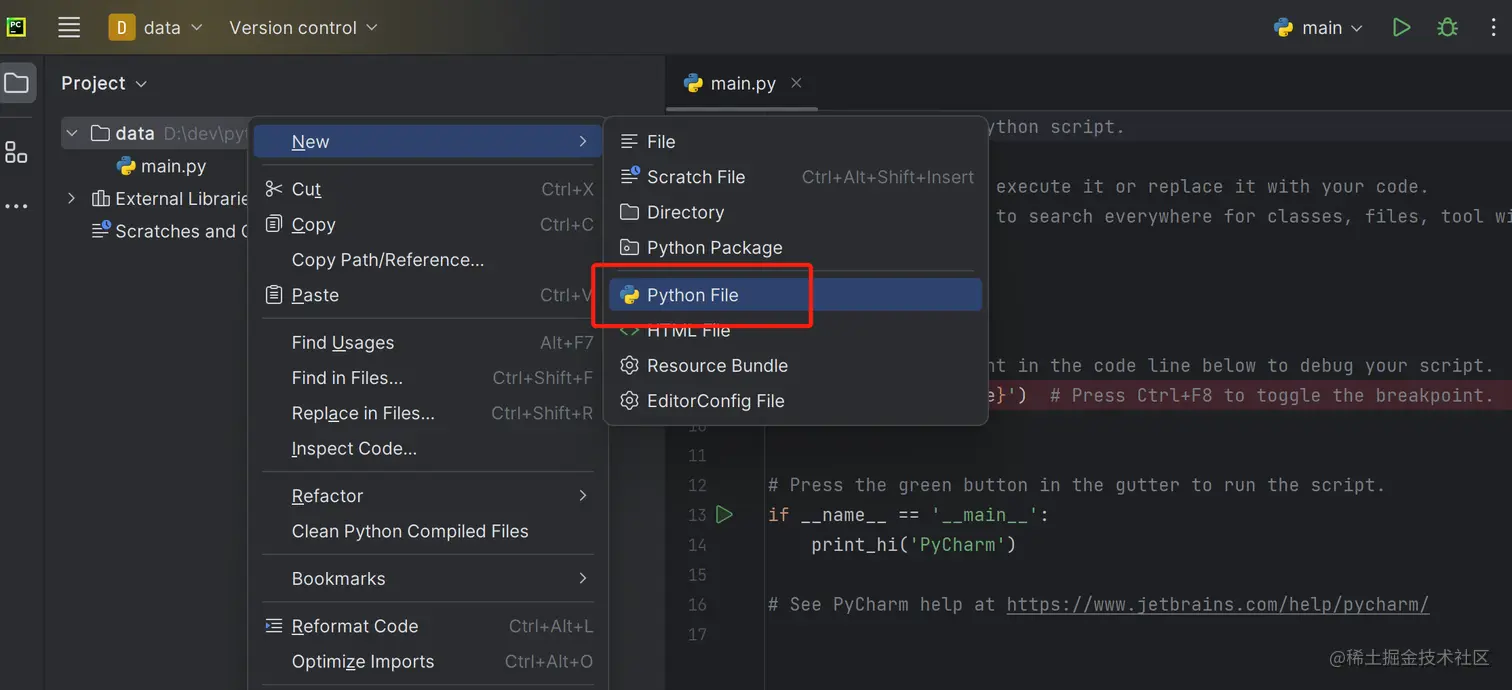Click the File icon in New submenu
The image size is (1512, 690).
629,141
